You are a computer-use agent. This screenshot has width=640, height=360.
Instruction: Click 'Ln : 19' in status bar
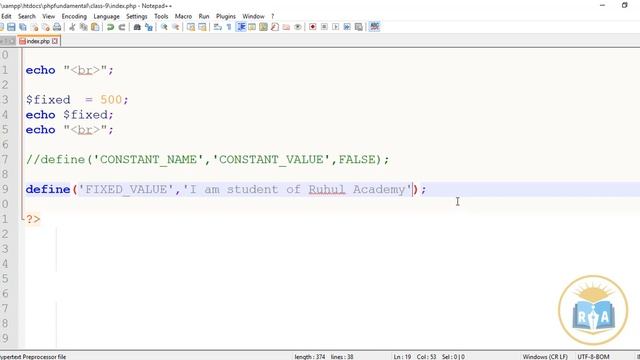click(402, 357)
